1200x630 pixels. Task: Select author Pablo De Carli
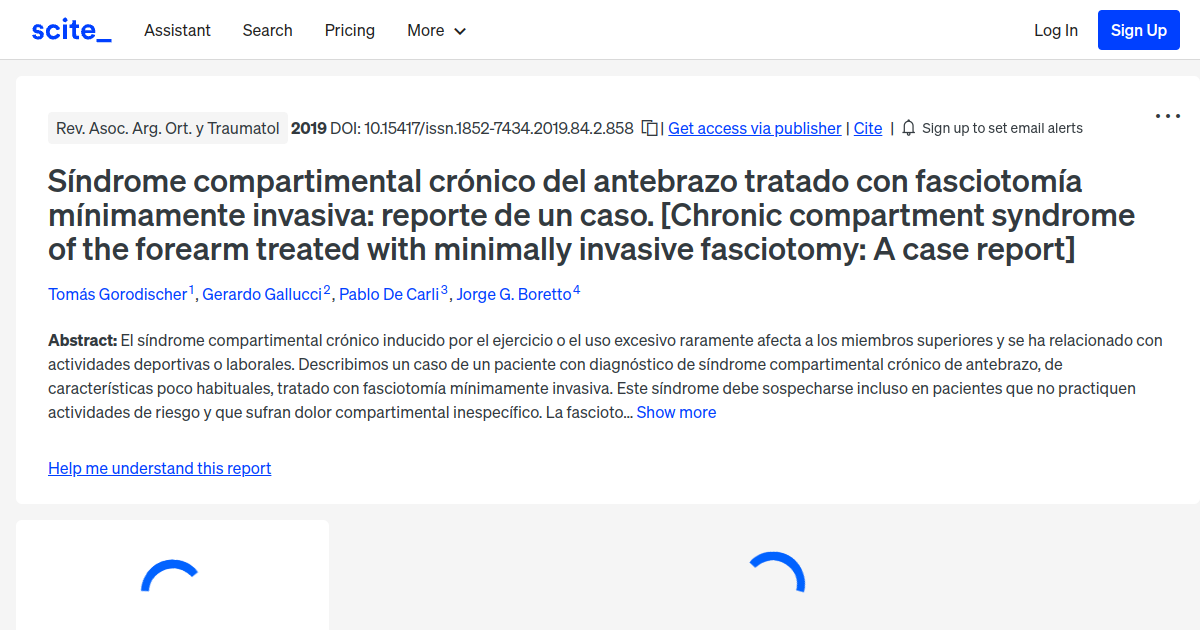[x=387, y=294]
